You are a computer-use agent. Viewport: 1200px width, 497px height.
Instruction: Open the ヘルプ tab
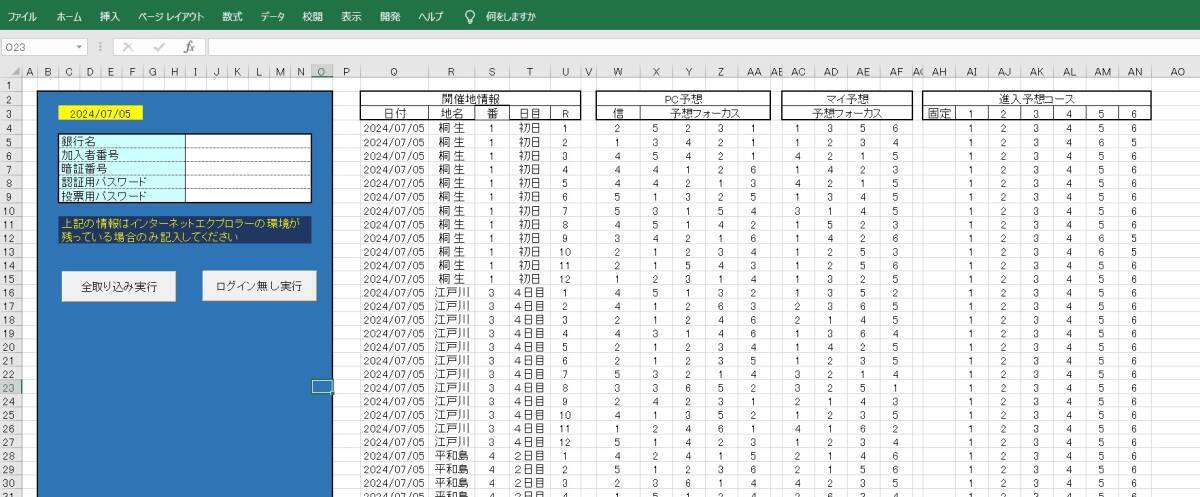tap(431, 17)
